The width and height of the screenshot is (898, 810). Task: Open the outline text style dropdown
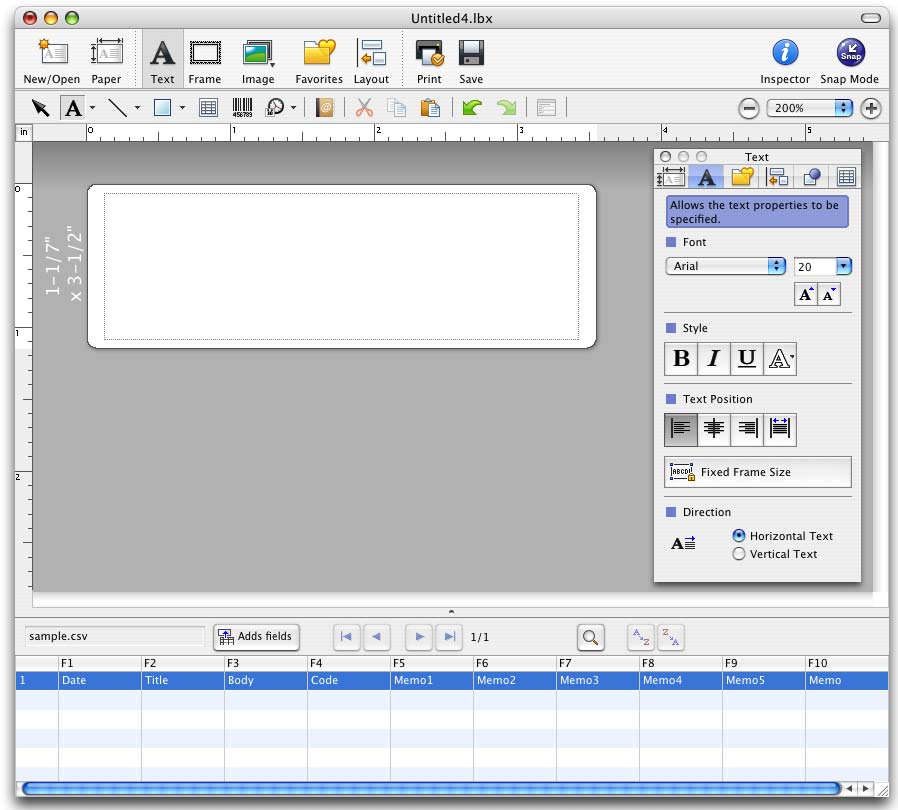click(780, 359)
